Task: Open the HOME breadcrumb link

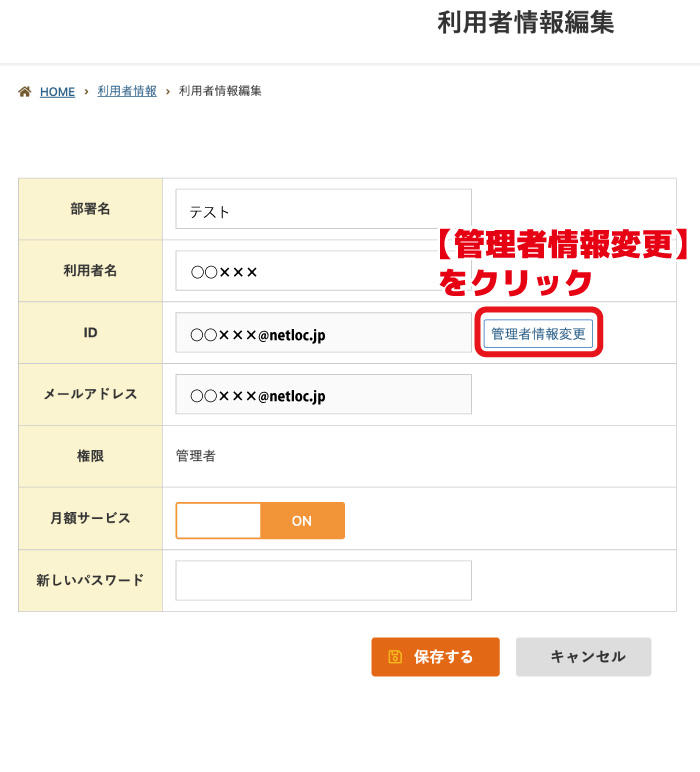Action: pos(57,92)
